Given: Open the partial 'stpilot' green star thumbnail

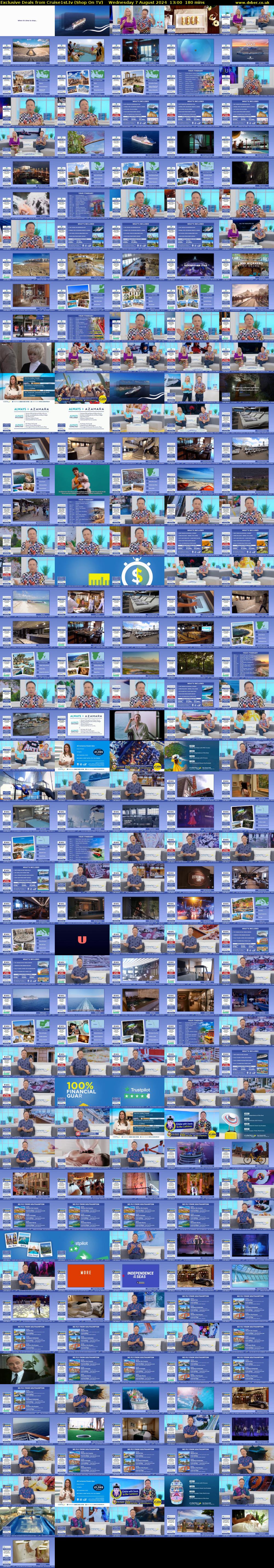Looking at the screenshot, I should click(82, 1245).
